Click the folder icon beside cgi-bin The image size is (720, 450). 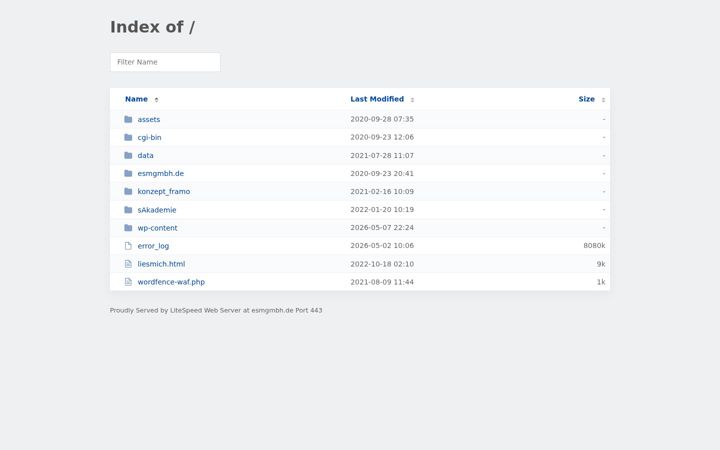(x=128, y=137)
